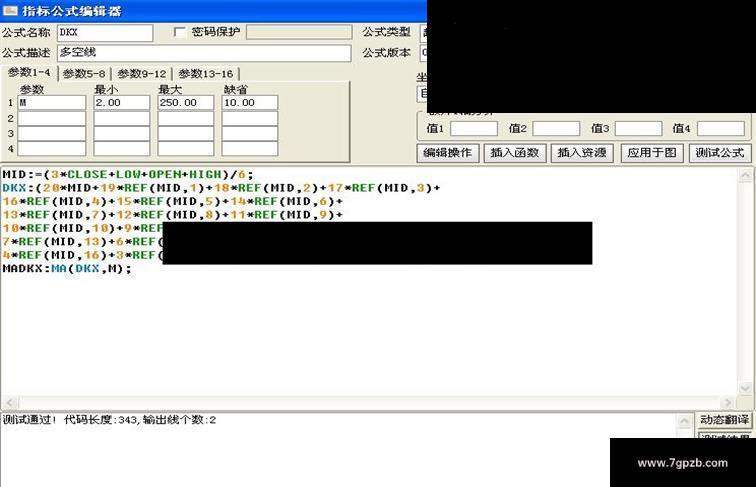Screen dimensions: 756x487
Task: Click the MADKX:MA(DKX,M) code line
Action: point(67,269)
